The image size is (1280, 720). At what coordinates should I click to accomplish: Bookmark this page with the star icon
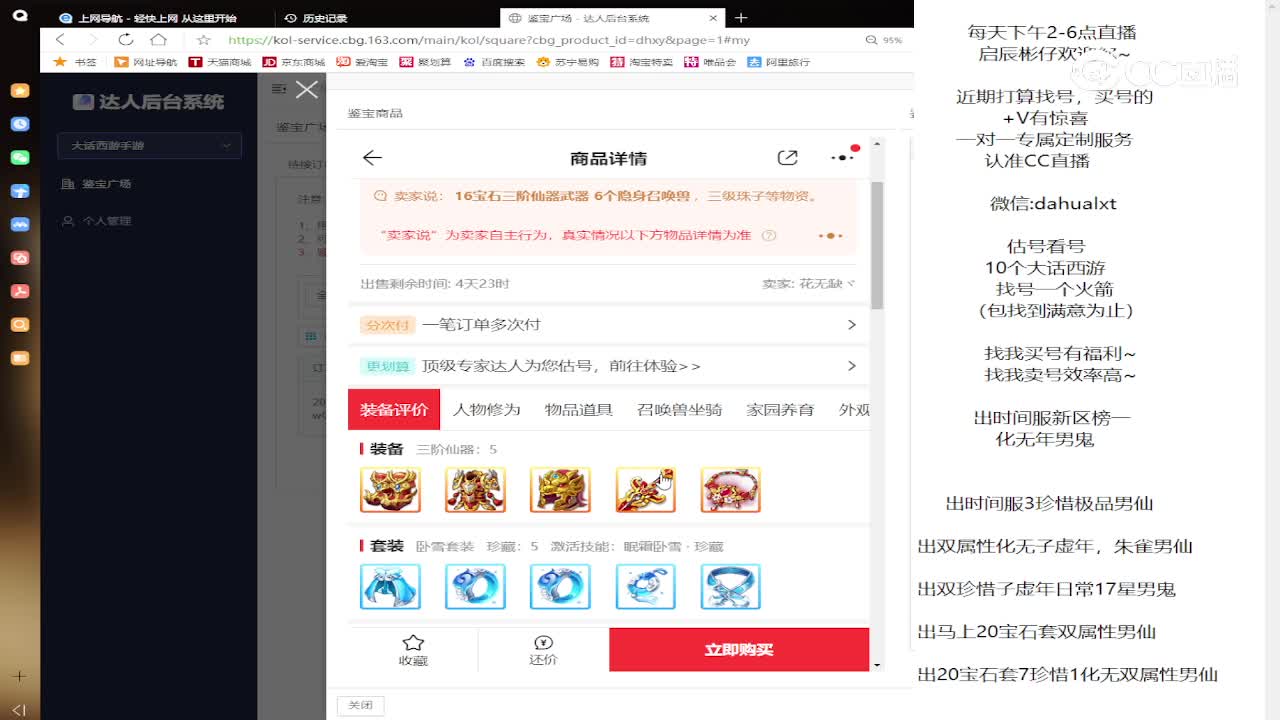pos(204,40)
